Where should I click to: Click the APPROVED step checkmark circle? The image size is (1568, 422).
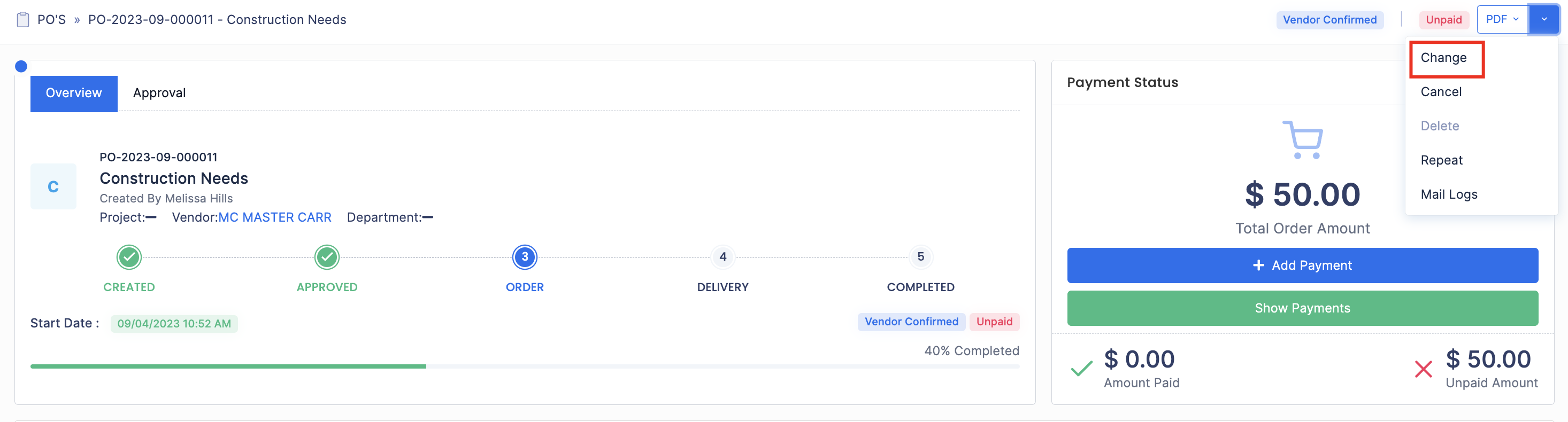coord(327,257)
